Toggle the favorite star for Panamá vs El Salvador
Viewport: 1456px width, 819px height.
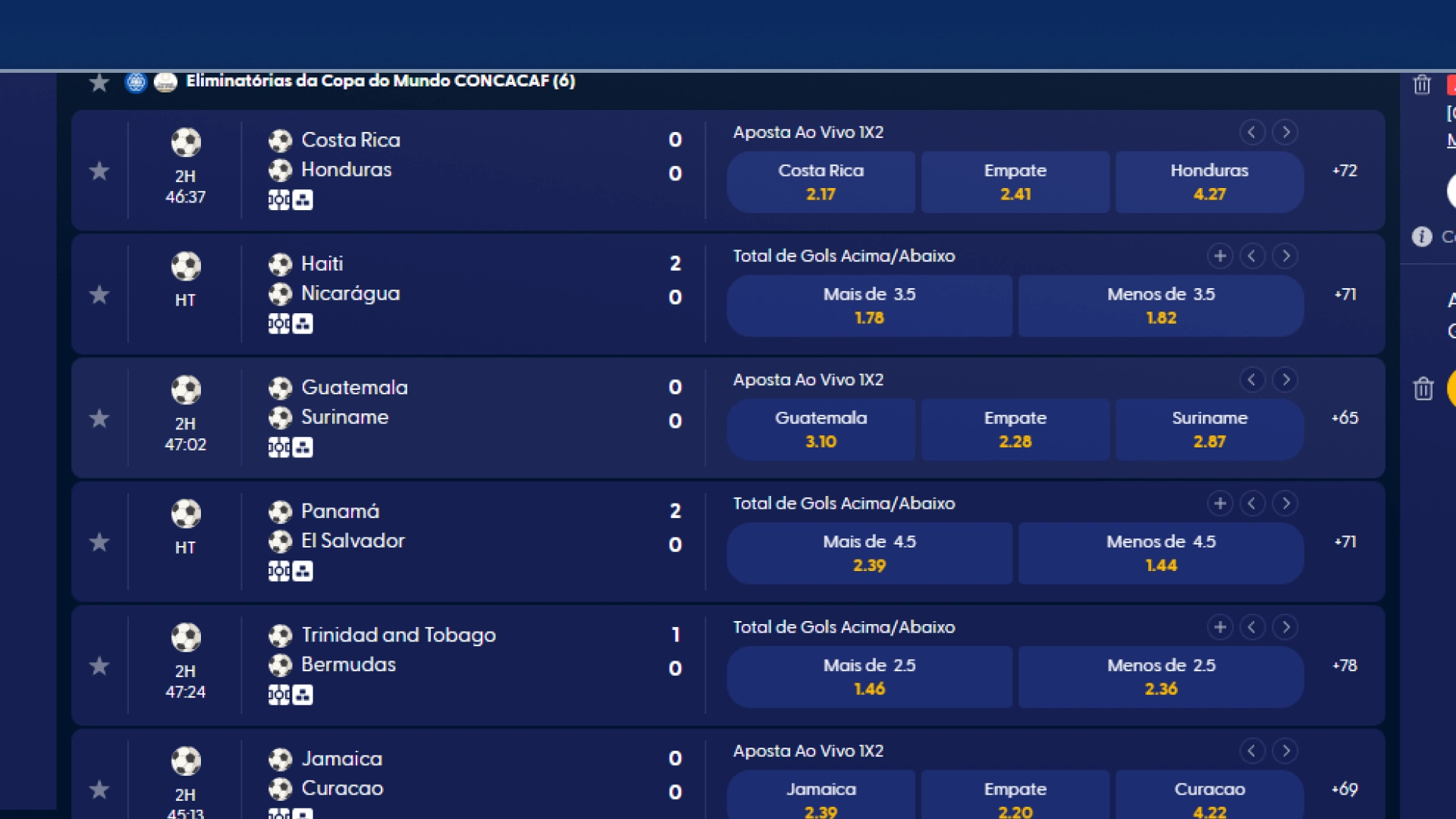coord(99,542)
